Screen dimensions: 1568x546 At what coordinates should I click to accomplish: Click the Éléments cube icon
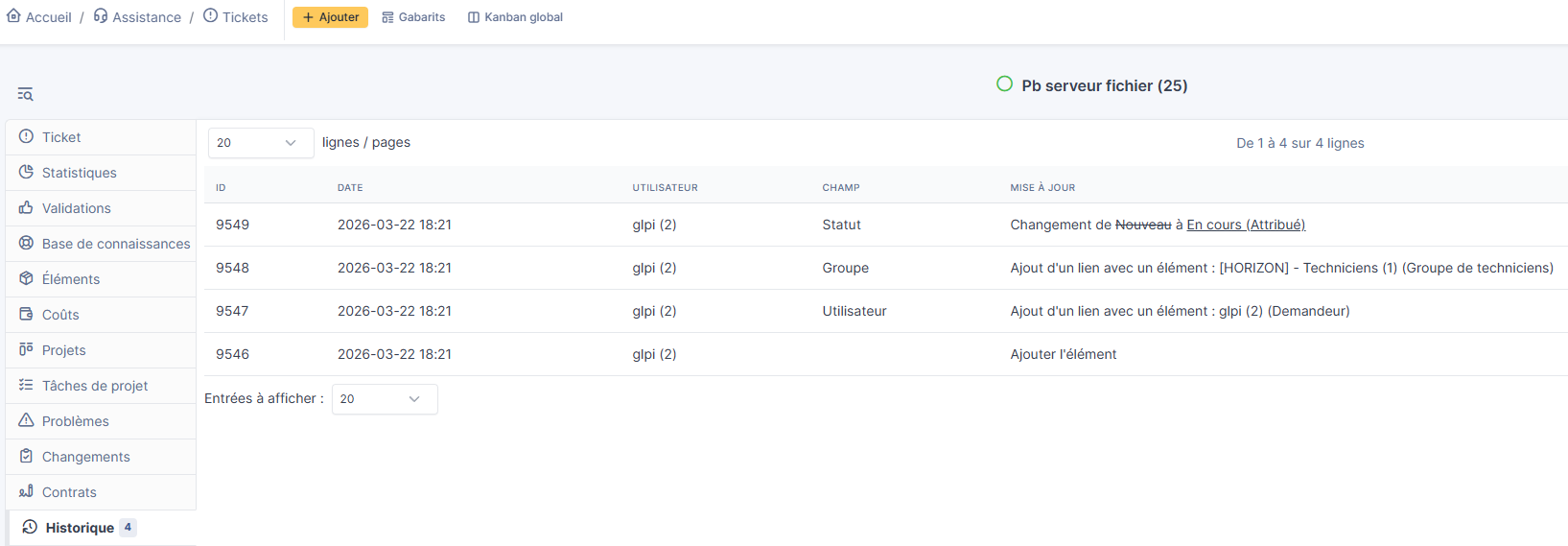pos(26,279)
